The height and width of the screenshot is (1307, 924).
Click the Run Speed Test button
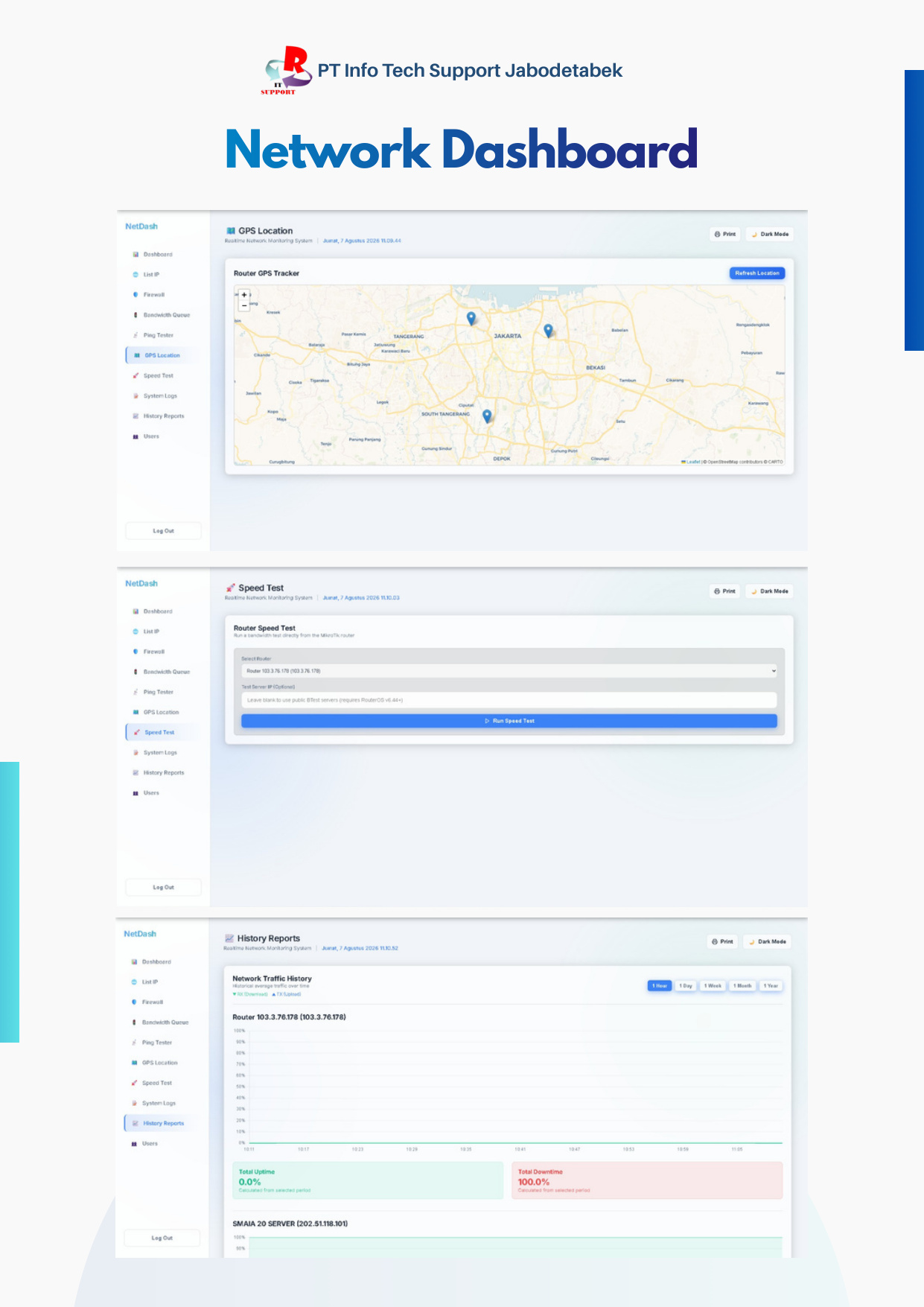pos(509,721)
